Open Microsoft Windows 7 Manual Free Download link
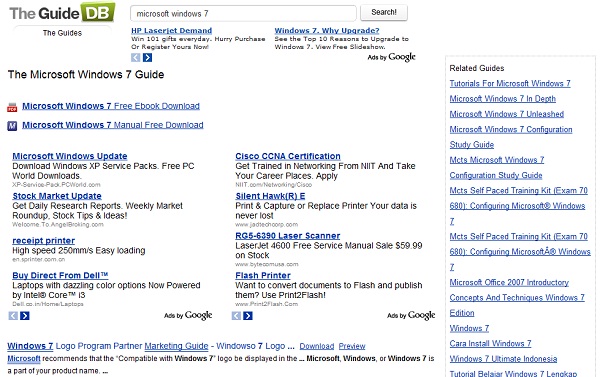 tap(113, 125)
